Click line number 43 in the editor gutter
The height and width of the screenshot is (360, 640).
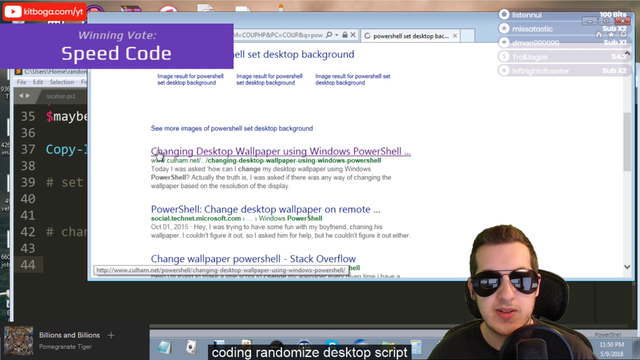pos(28,248)
